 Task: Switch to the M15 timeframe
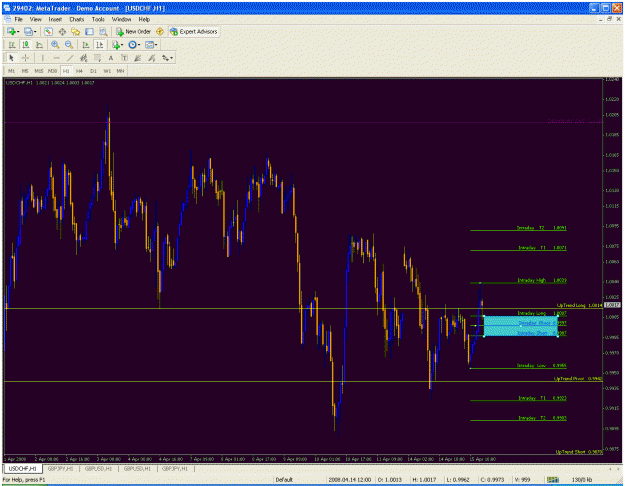[39, 71]
